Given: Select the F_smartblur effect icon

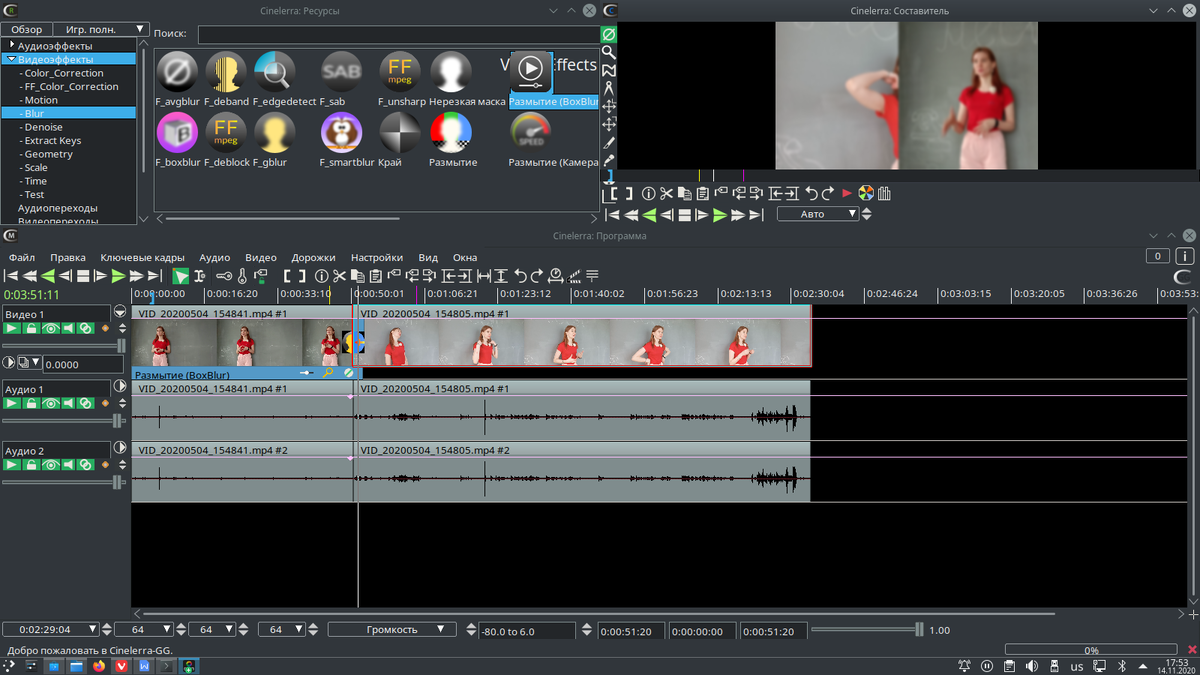Looking at the screenshot, I should [341, 133].
